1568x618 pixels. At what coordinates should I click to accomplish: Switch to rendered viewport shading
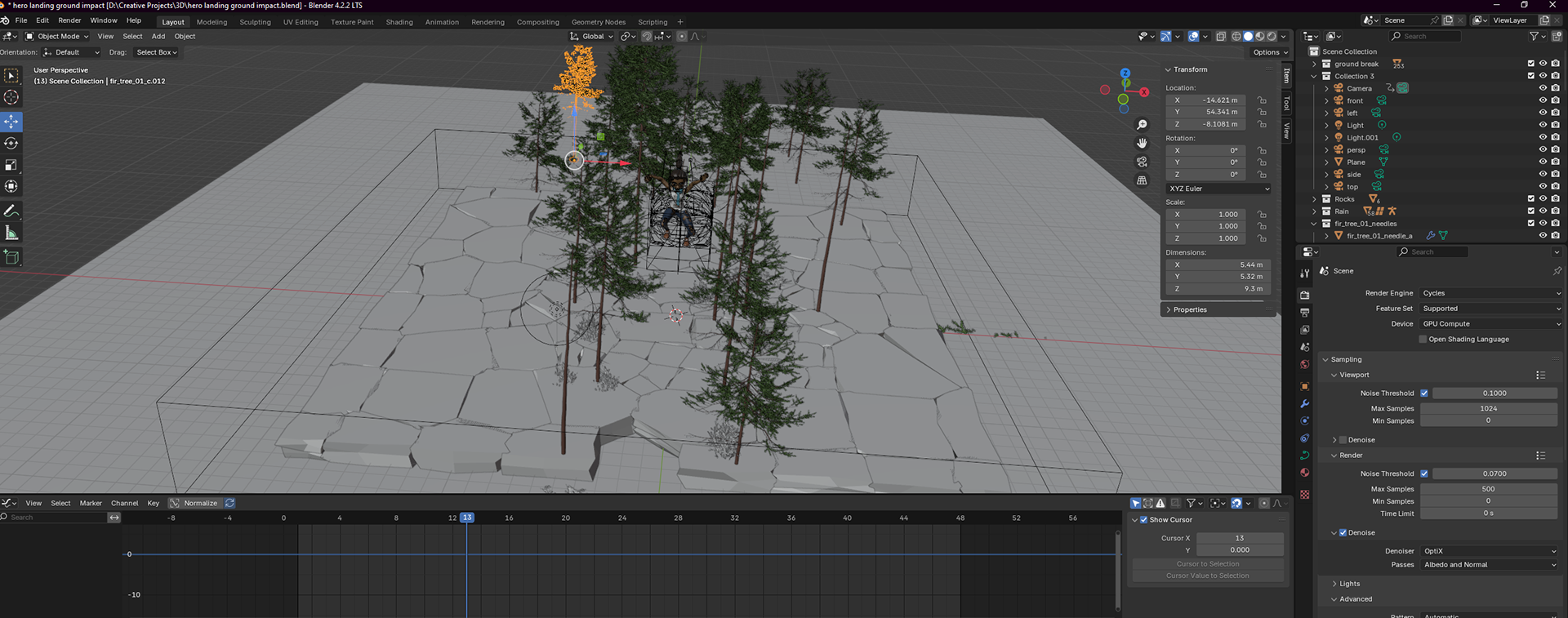click(x=1271, y=36)
